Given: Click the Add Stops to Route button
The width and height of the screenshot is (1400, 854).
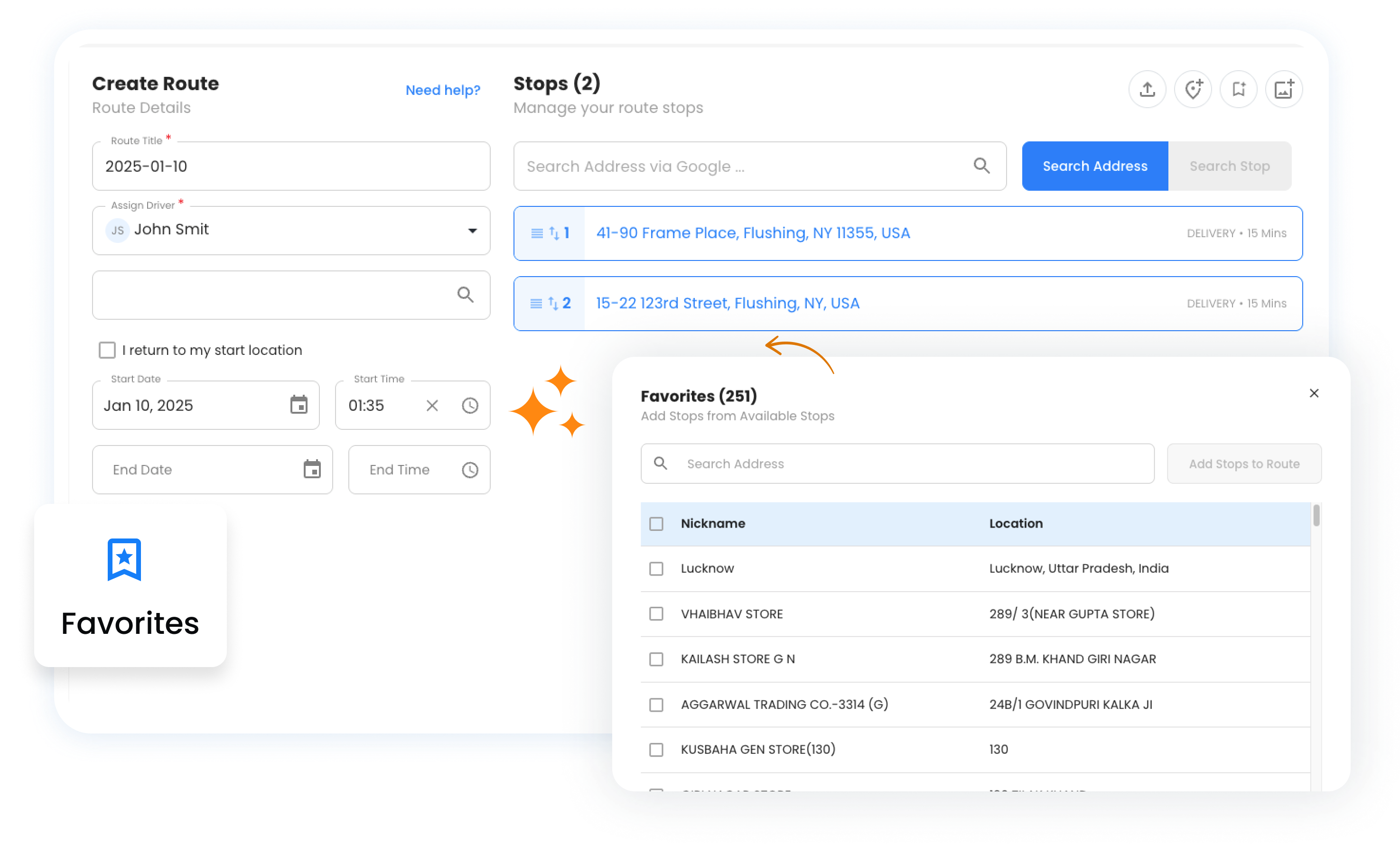Looking at the screenshot, I should click(1244, 464).
